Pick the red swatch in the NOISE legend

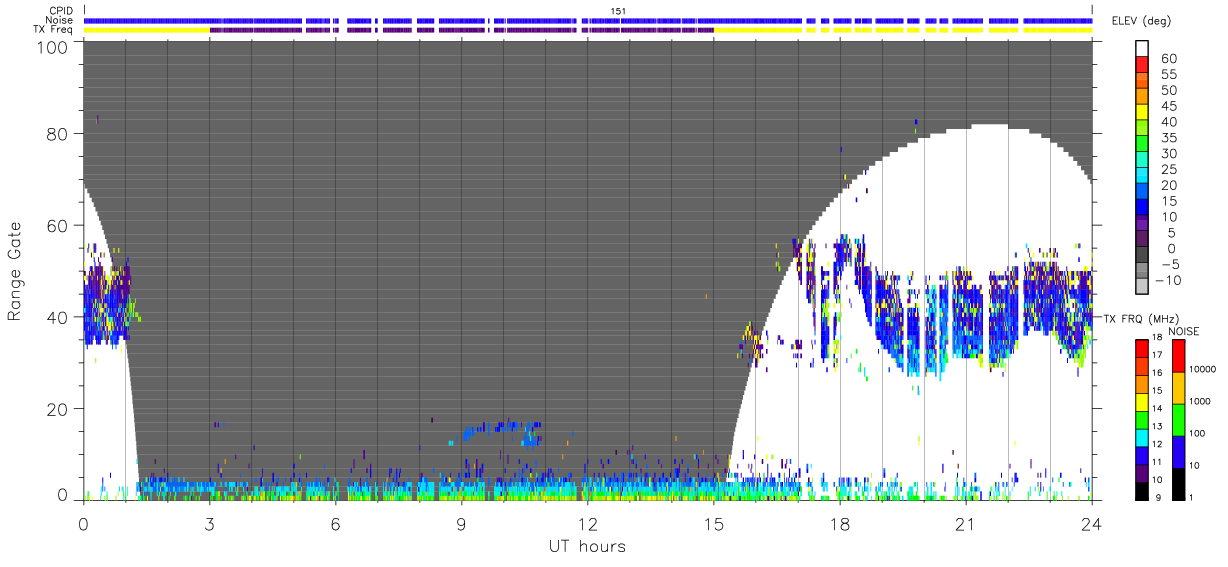[x=1177, y=355]
